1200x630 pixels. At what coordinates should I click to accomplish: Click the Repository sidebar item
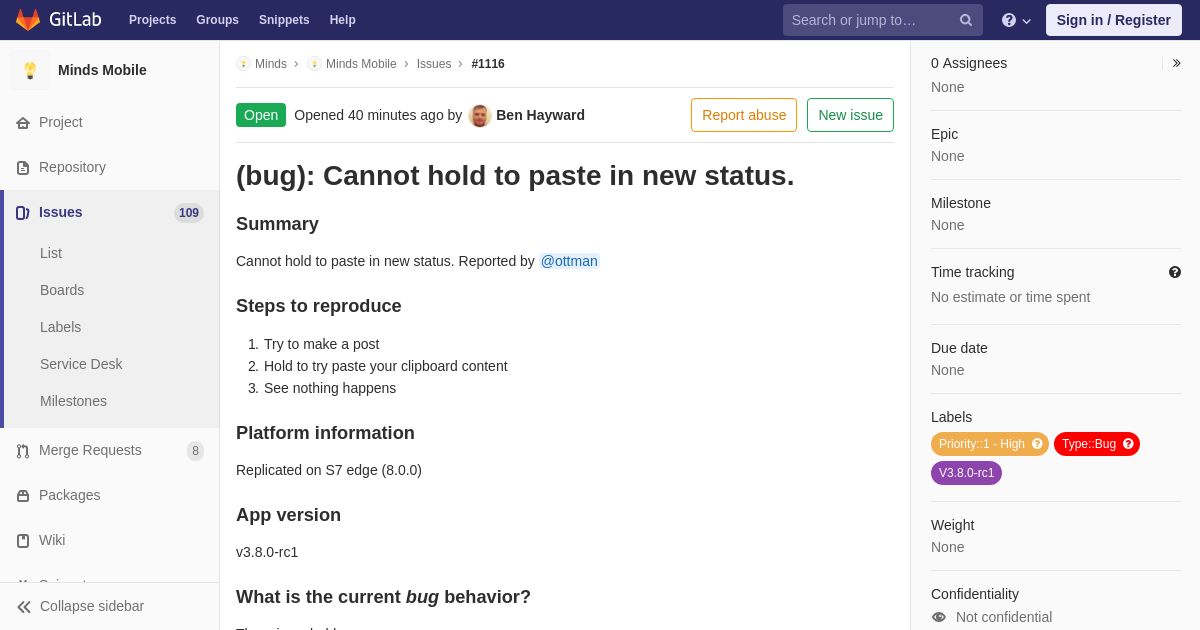pyautogui.click(x=110, y=167)
